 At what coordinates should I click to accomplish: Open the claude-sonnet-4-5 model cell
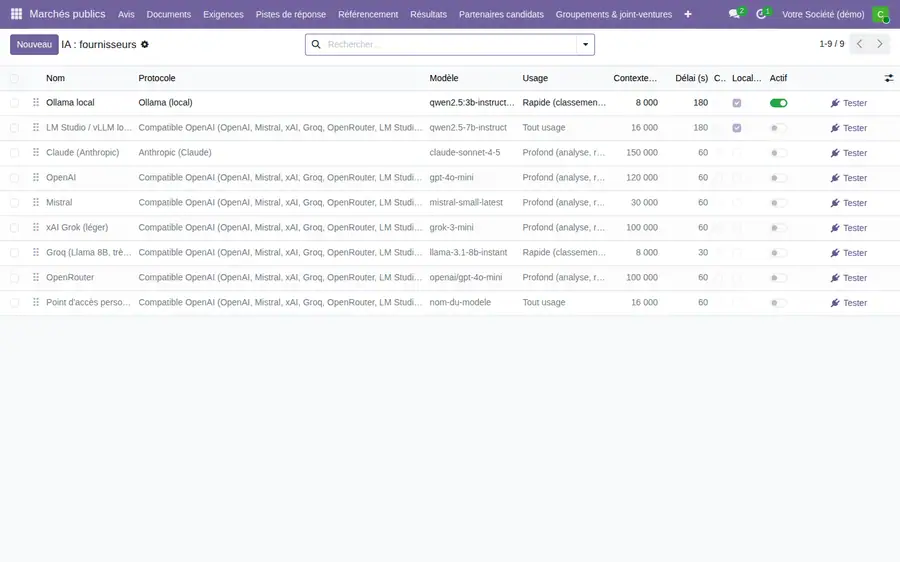point(465,152)
